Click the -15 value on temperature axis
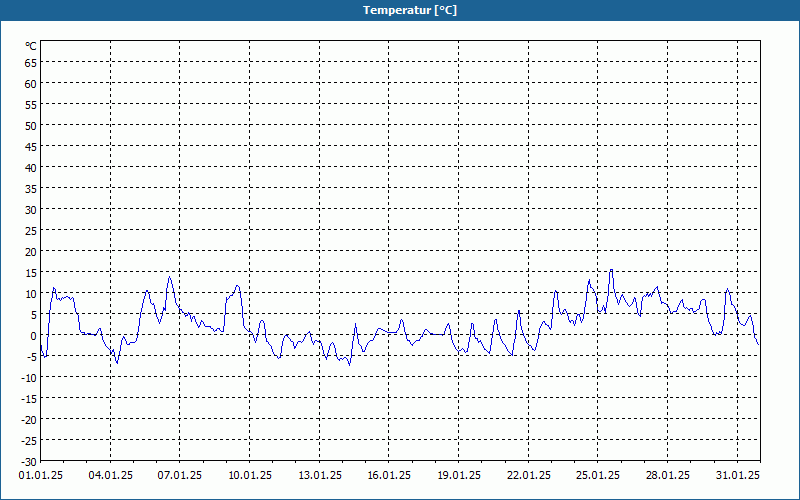The image size is (800, 500). (29, 398)
